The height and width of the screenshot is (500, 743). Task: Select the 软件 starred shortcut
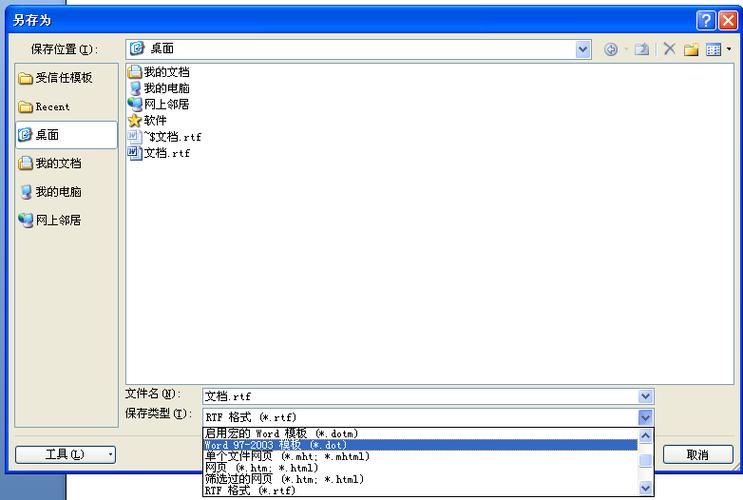point(147,120)
